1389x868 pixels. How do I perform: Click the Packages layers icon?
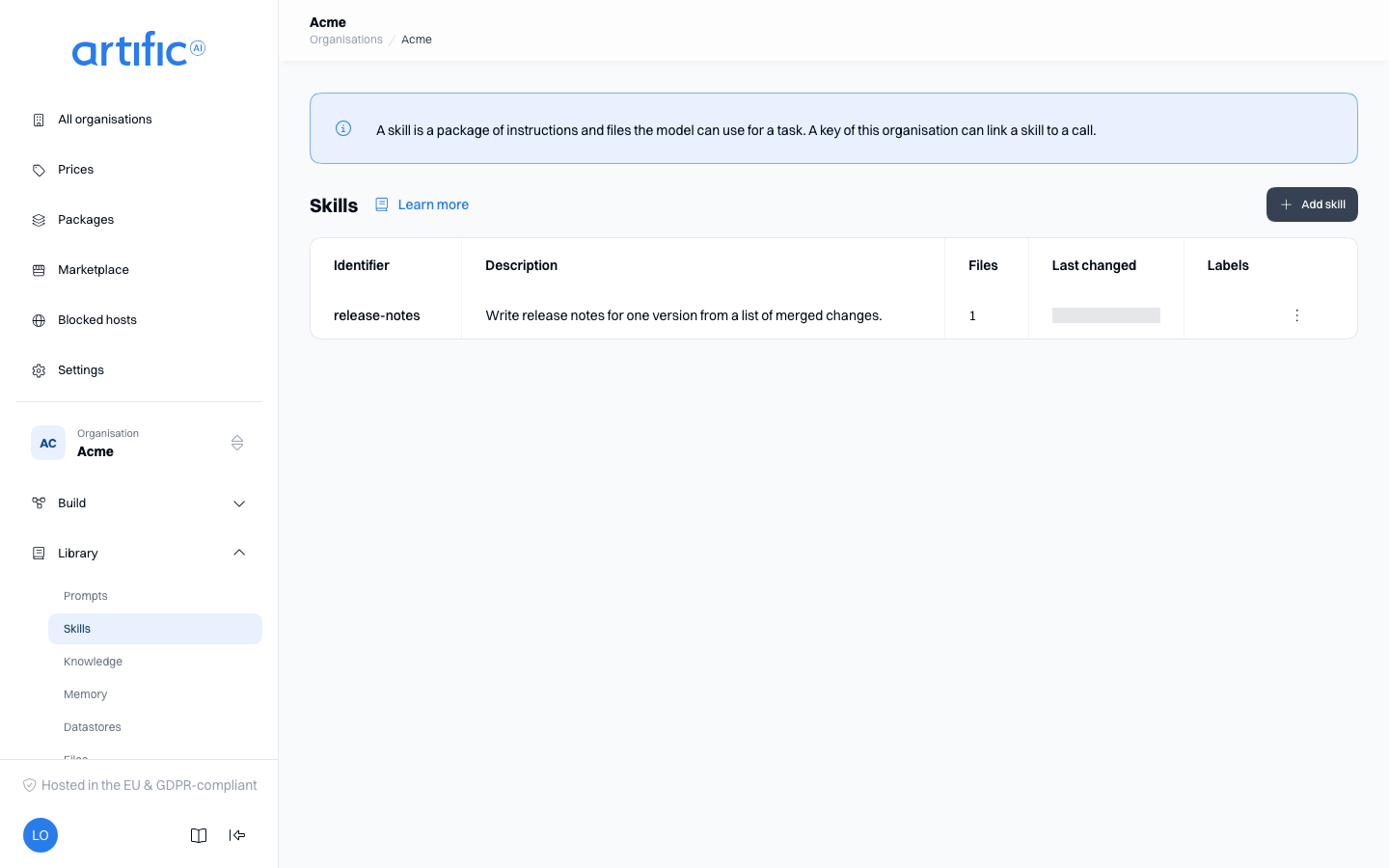(39, 220)
